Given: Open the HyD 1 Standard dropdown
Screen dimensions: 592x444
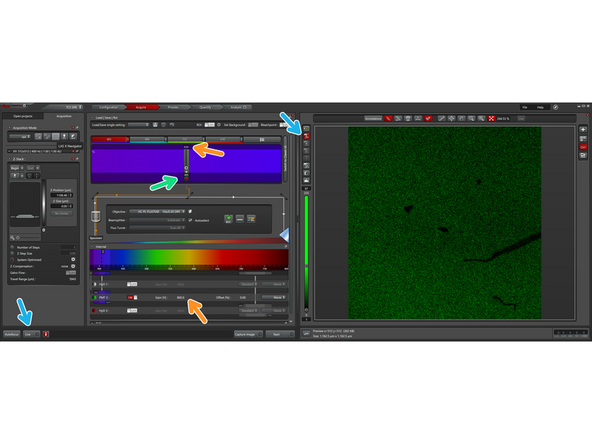Looking at the screenshot, I should 248,284.
